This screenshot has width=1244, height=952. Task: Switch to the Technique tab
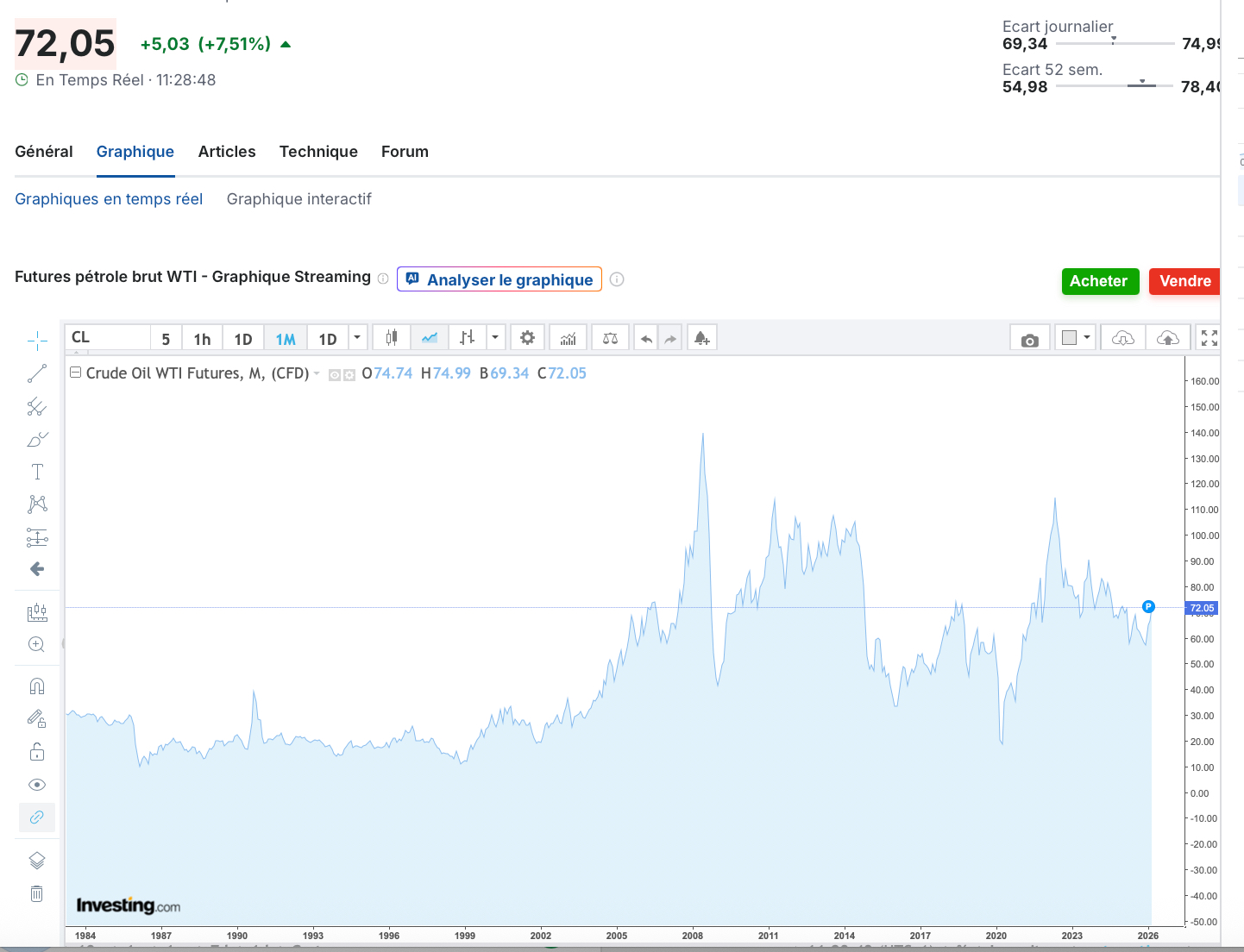pos(318,152)
